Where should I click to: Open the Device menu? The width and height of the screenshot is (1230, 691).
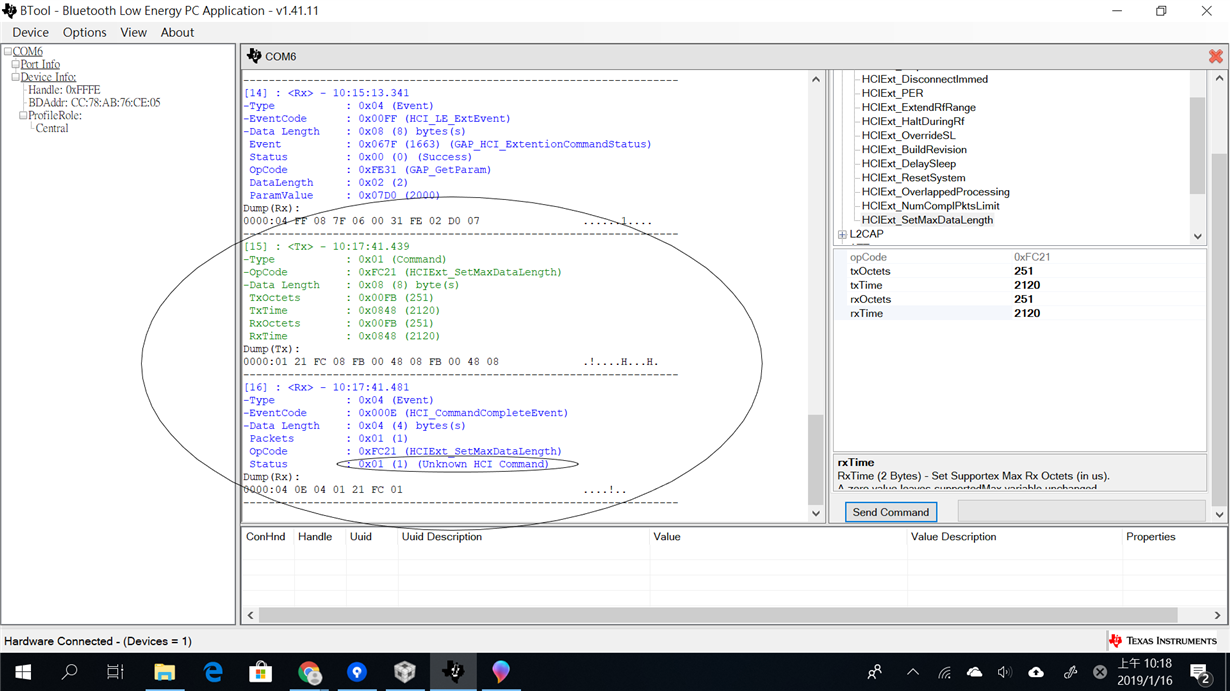(30, 32)
